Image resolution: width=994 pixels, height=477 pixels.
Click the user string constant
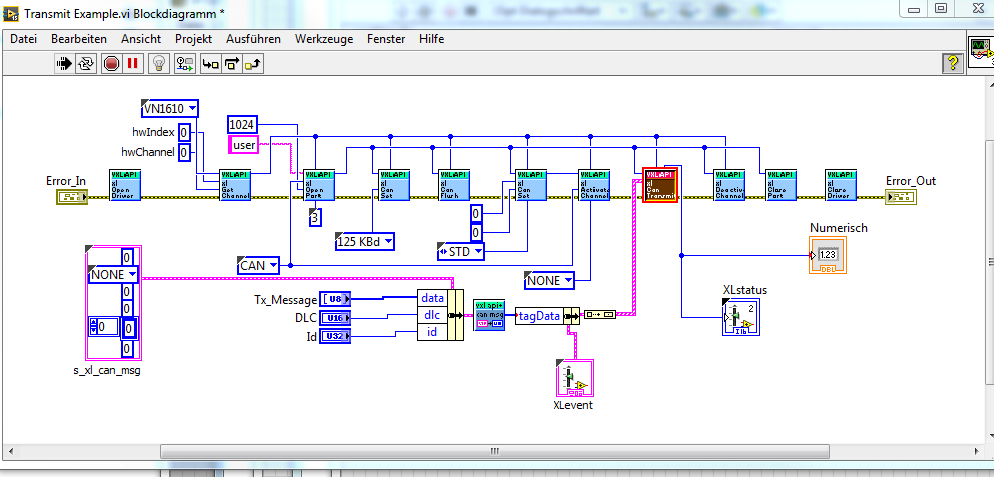[x=244, y=145]
